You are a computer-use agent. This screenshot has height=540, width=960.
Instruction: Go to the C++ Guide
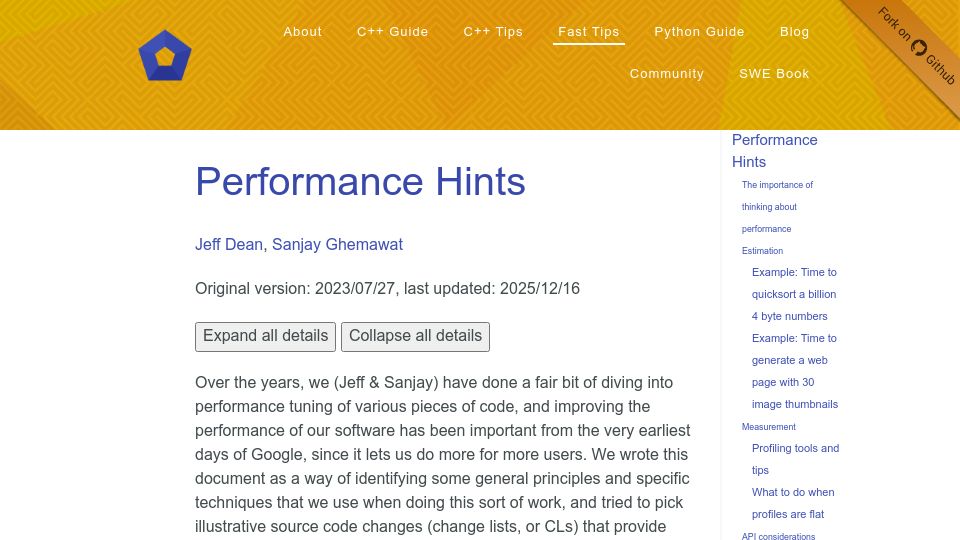(392, 32)
